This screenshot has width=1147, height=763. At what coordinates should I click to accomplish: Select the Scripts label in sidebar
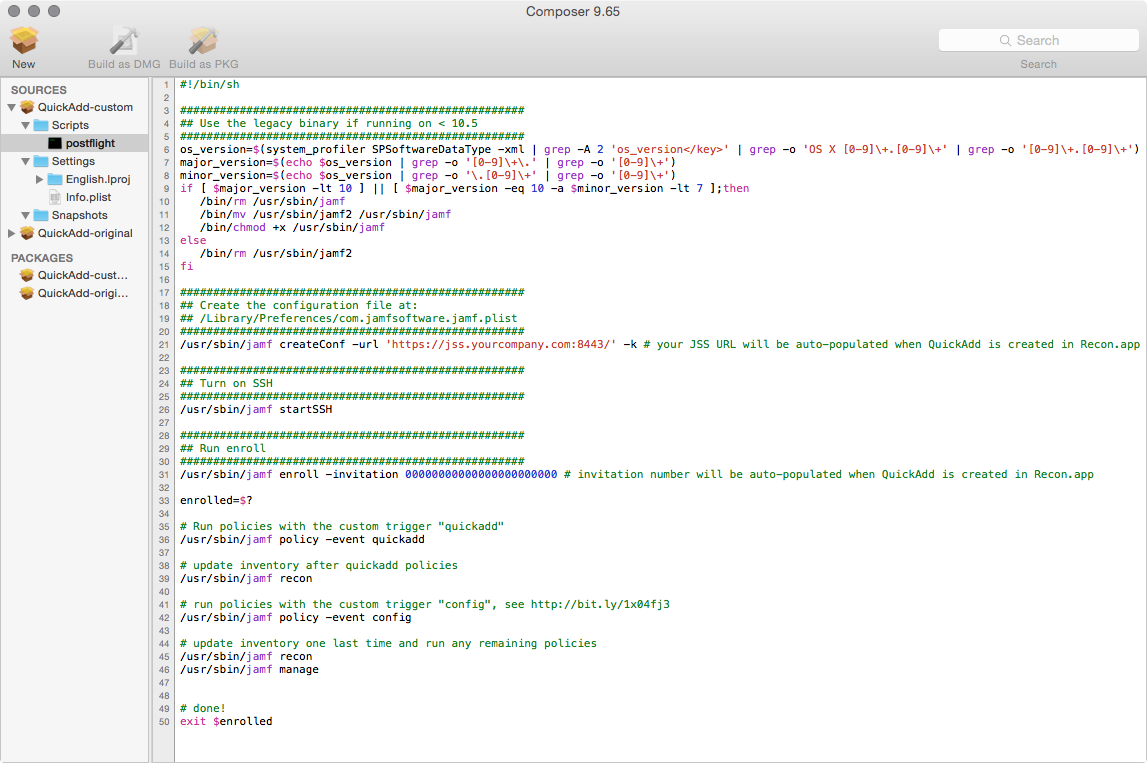[x=70, y=125]
